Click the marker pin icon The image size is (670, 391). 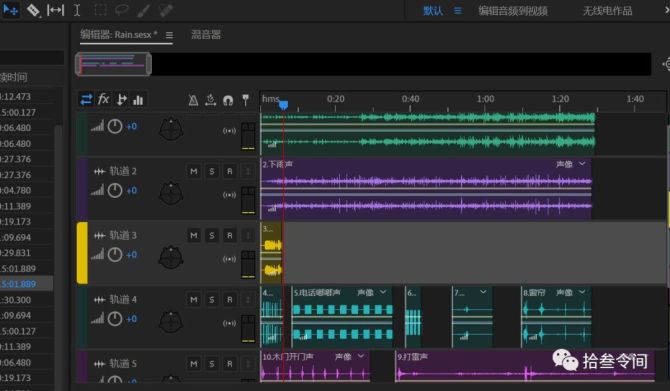click(246, 100)
